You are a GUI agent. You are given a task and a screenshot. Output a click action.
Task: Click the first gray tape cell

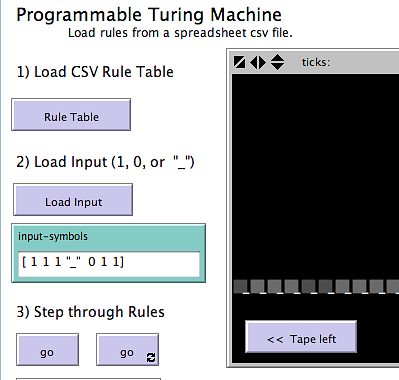coord(241,287)
